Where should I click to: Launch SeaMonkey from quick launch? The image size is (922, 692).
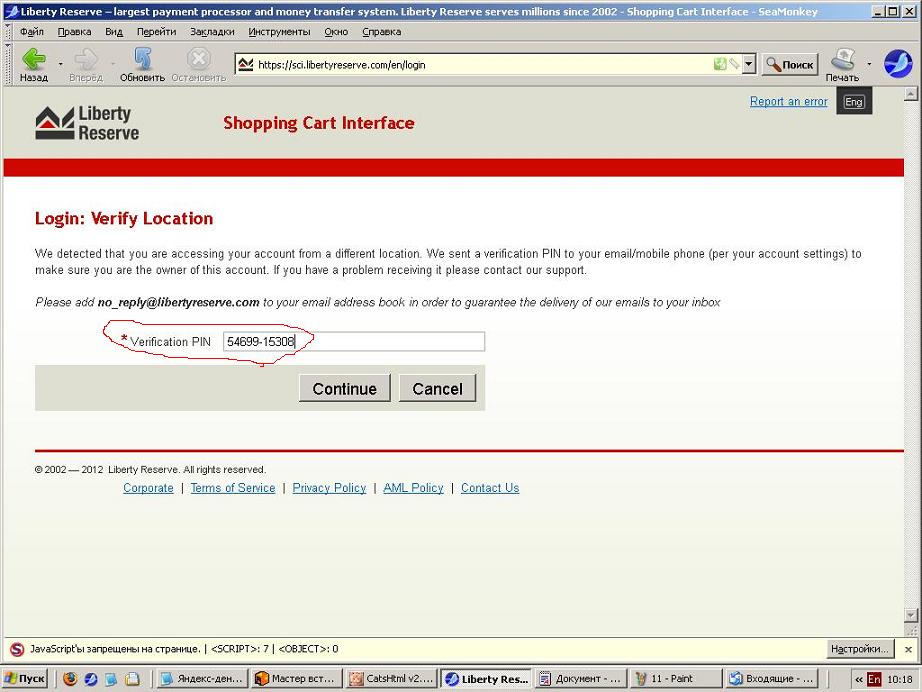(x=91, y=679)
